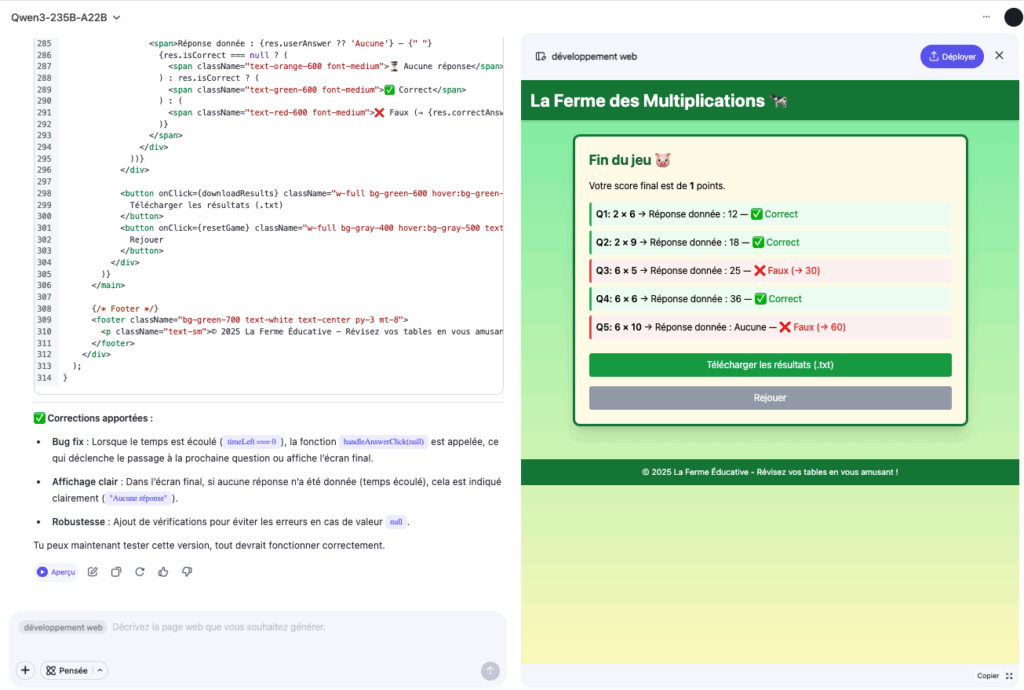Close the web development preview panel
This screenshot has height=690, width=1024.
tap(999, 56)
